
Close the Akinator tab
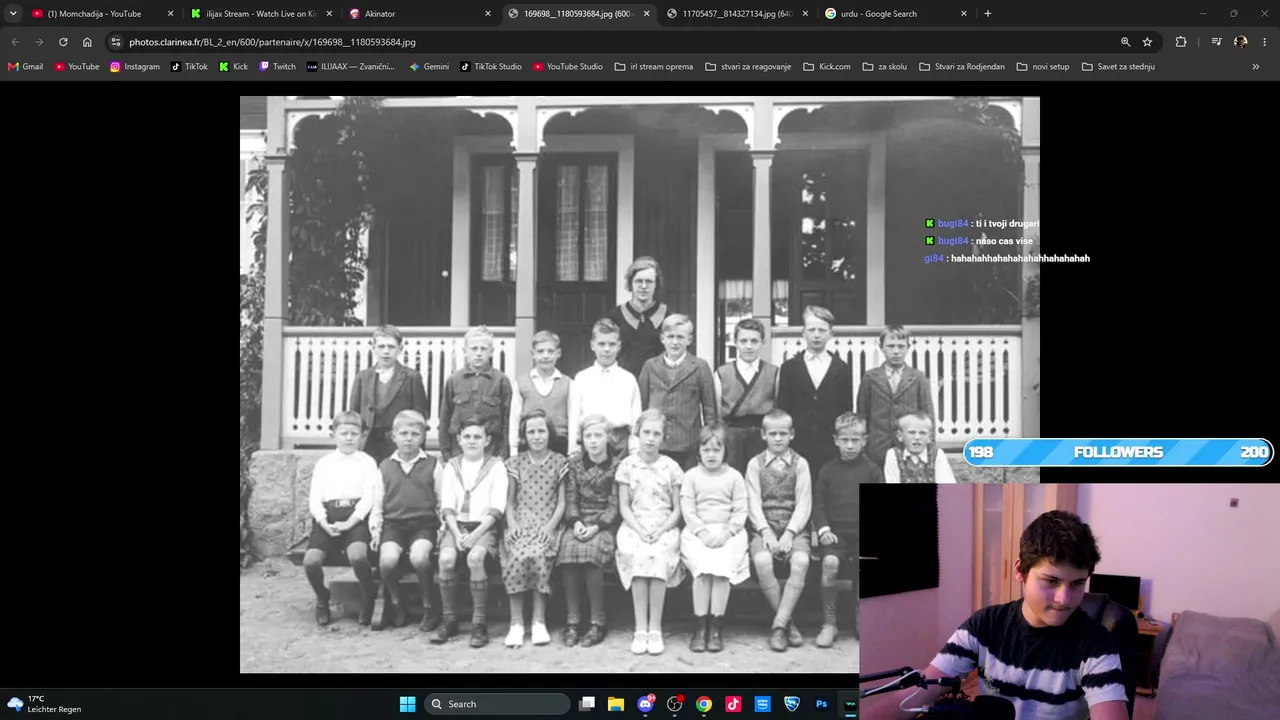(x=488, y=14)
